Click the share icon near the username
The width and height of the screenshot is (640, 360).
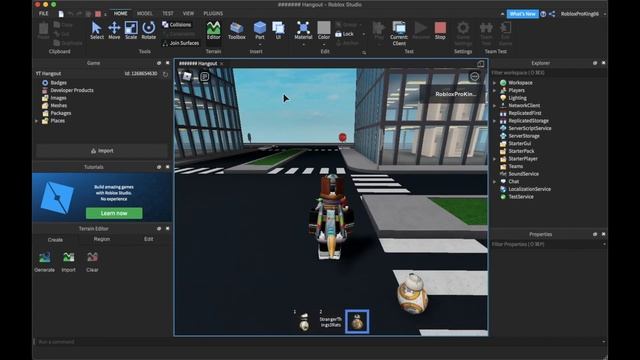pos(552,14)
